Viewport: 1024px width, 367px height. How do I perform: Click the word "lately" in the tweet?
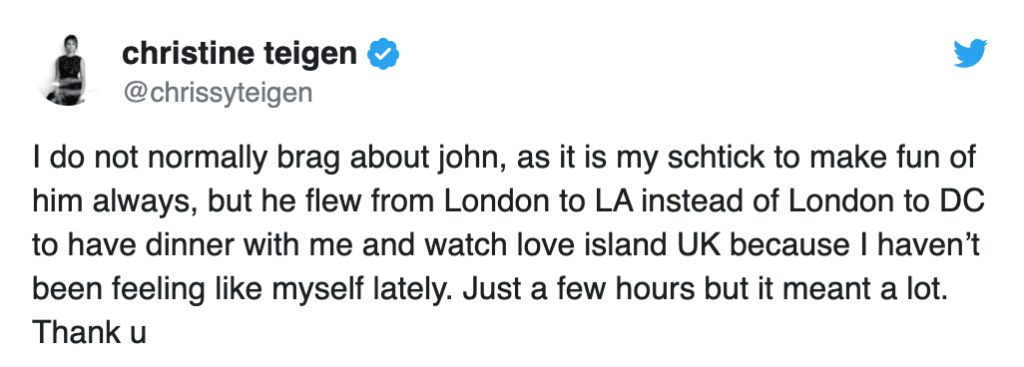413,291
